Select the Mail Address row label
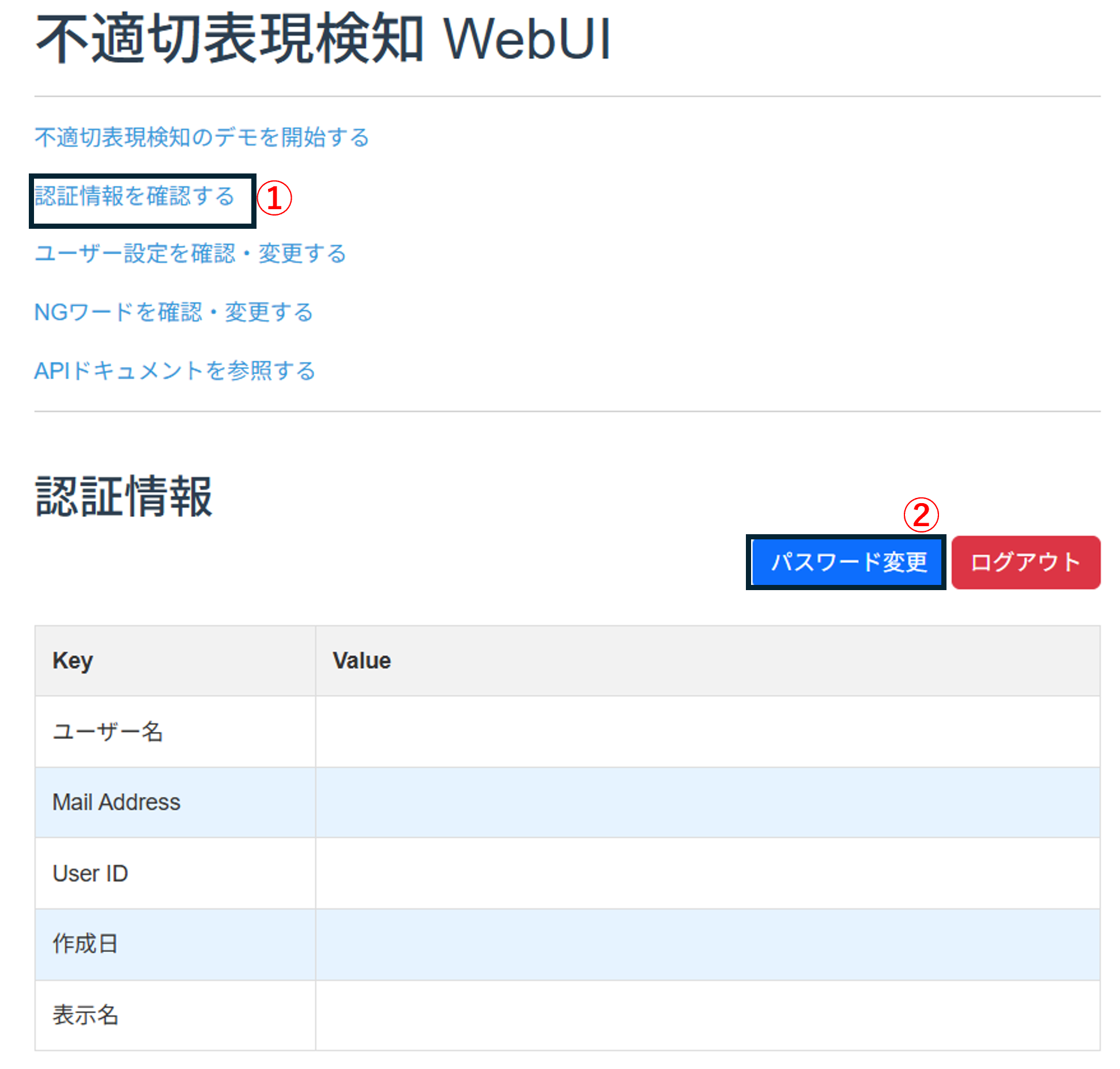1120x1069 pixels. pyautogui.click(x=116, y=802)
